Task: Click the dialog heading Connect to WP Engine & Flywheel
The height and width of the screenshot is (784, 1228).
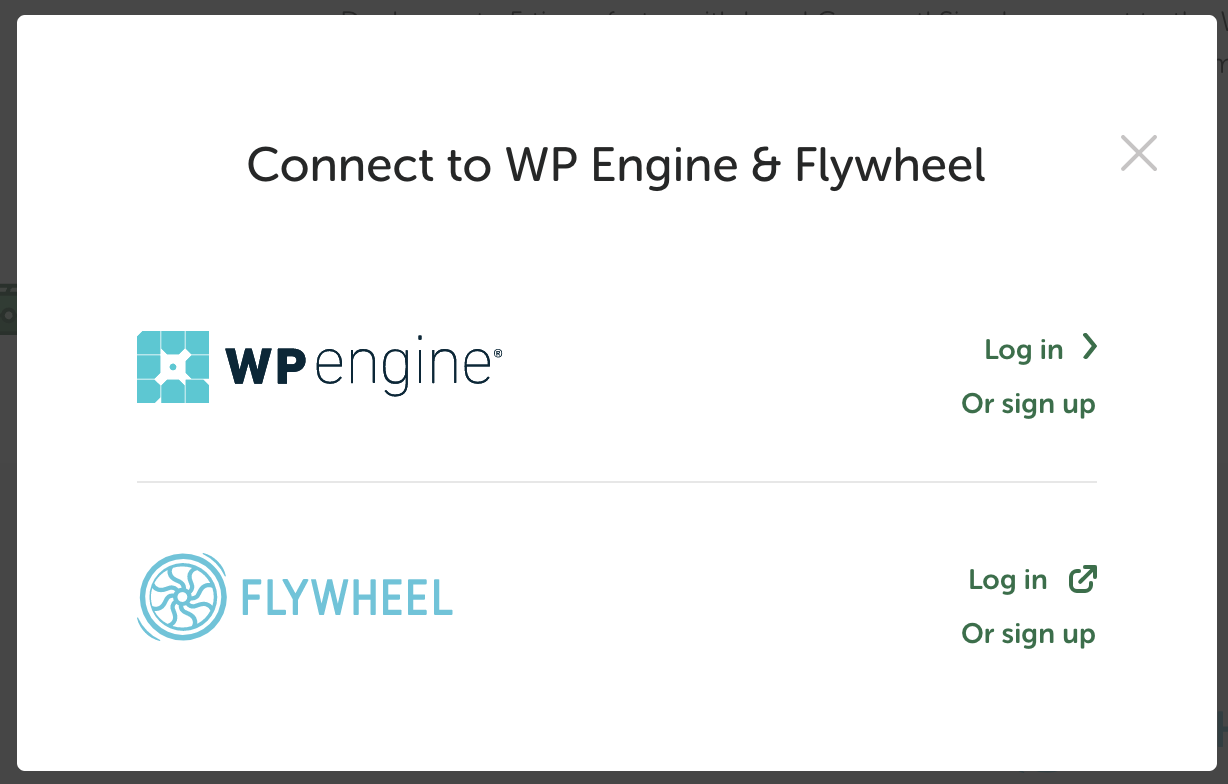Action: pyautogui.click(x=616, y=165)
